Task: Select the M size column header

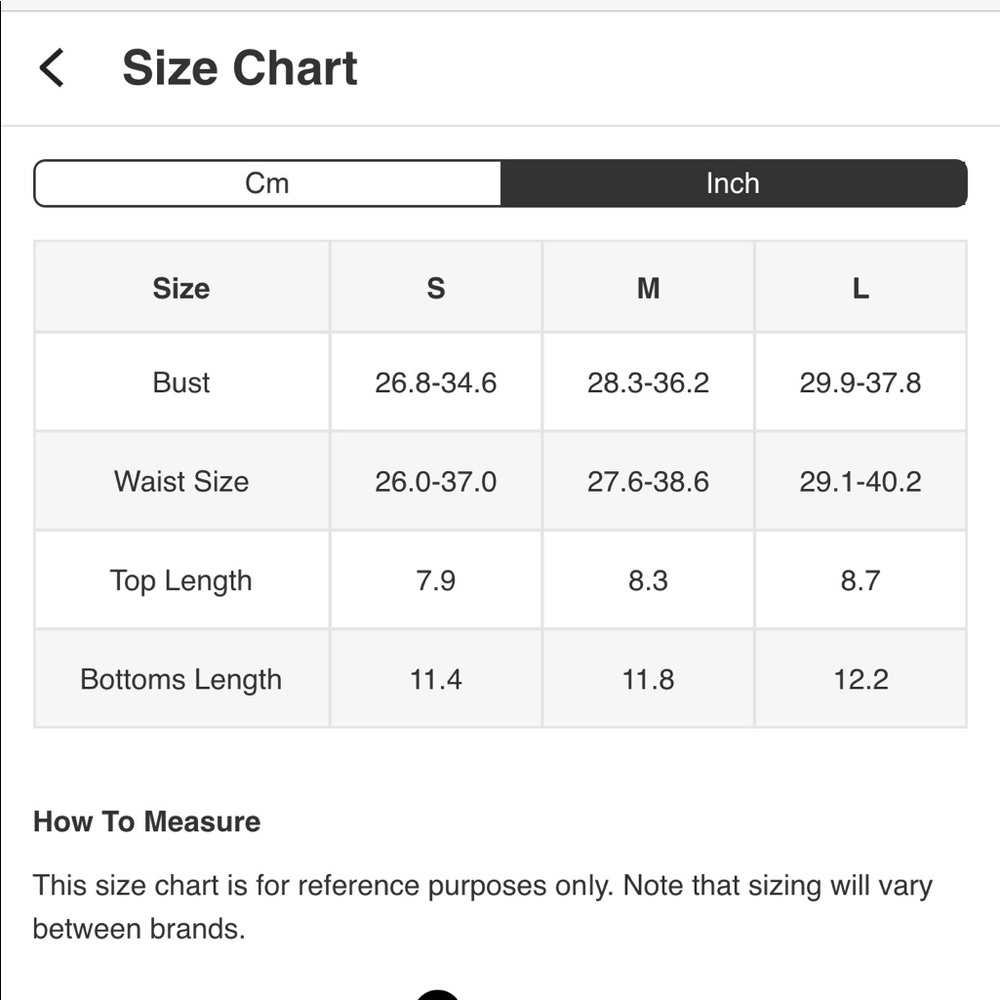Action: (648, 288)
